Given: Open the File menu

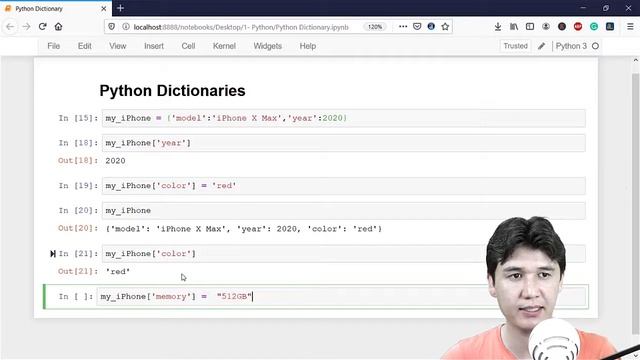Looking at the screenshot, I should coord(53,46).
